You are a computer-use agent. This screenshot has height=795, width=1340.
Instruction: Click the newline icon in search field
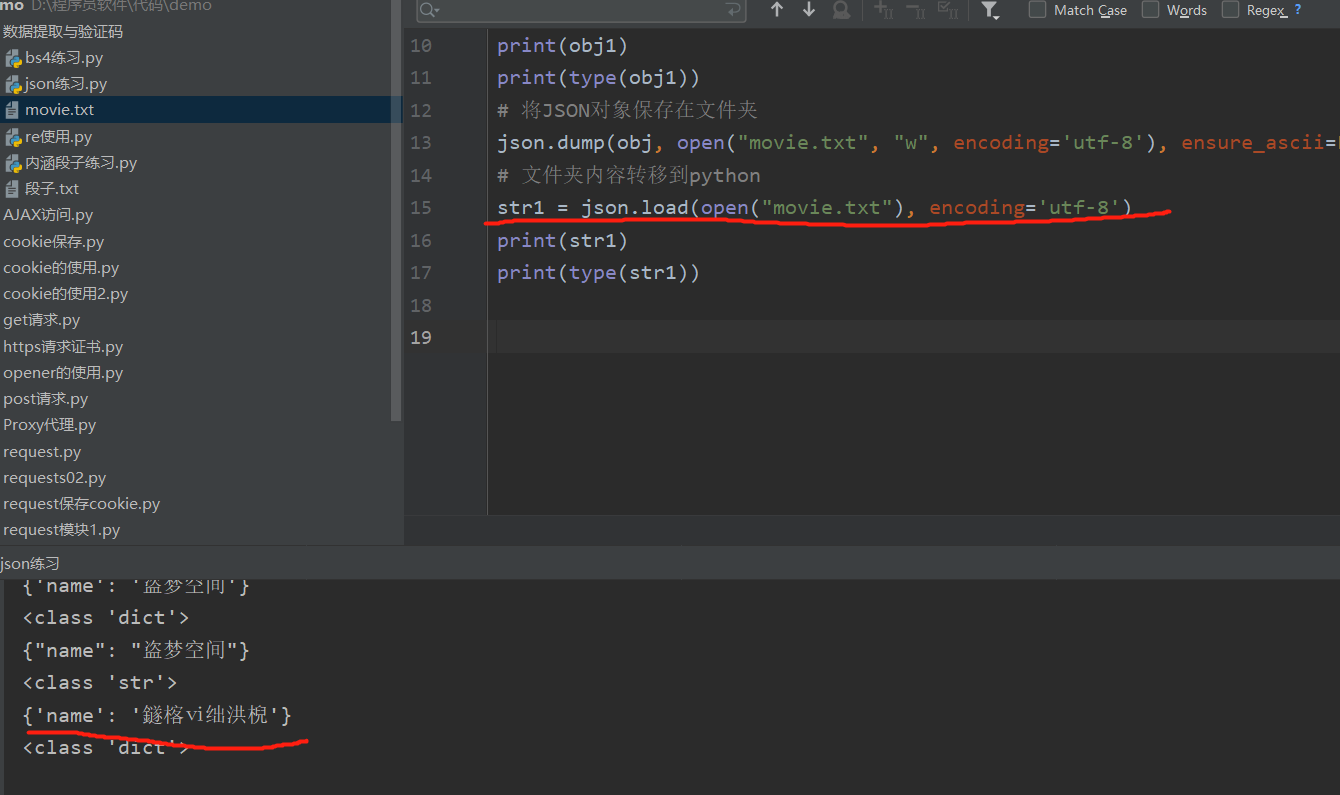pyautogui.click(x=735, y=10)
